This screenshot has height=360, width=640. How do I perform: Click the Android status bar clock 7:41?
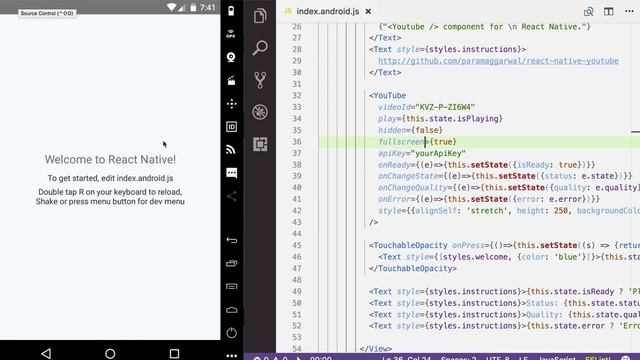207,7
